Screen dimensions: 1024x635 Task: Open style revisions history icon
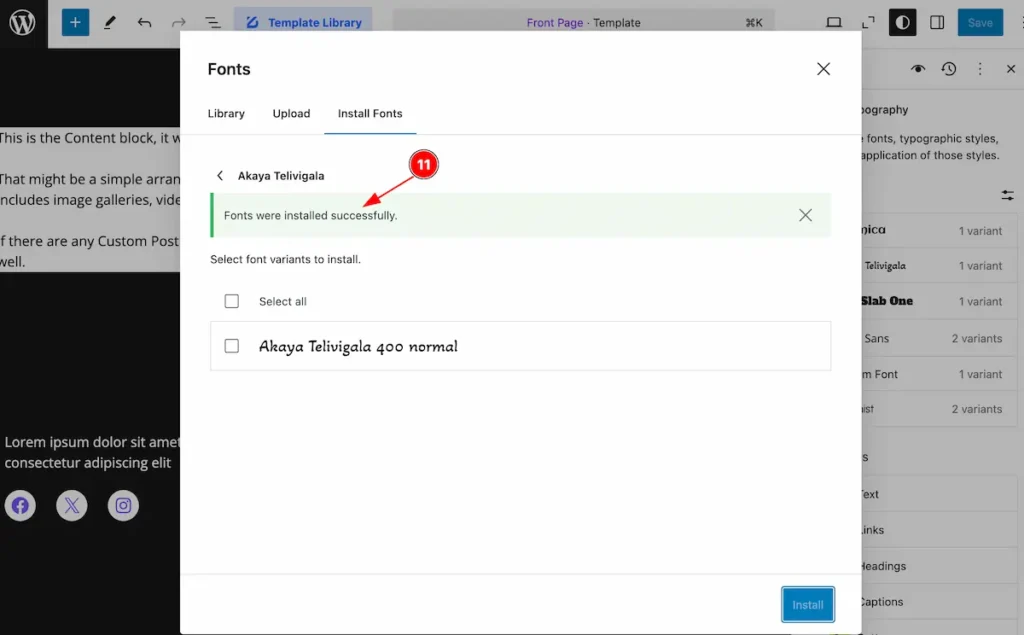coord(949,69)
